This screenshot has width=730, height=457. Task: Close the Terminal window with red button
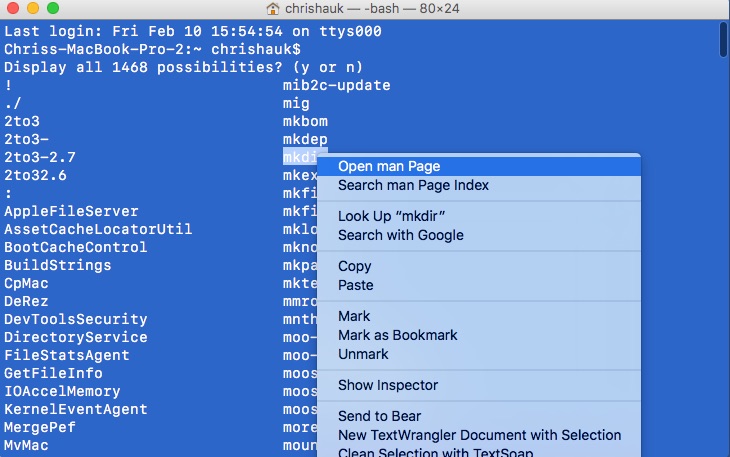[13, 8]
